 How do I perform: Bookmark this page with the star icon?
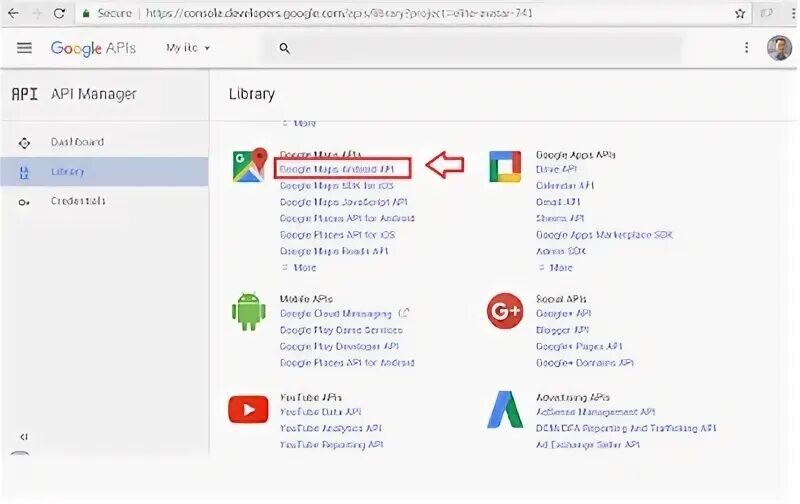click(740, 13)
